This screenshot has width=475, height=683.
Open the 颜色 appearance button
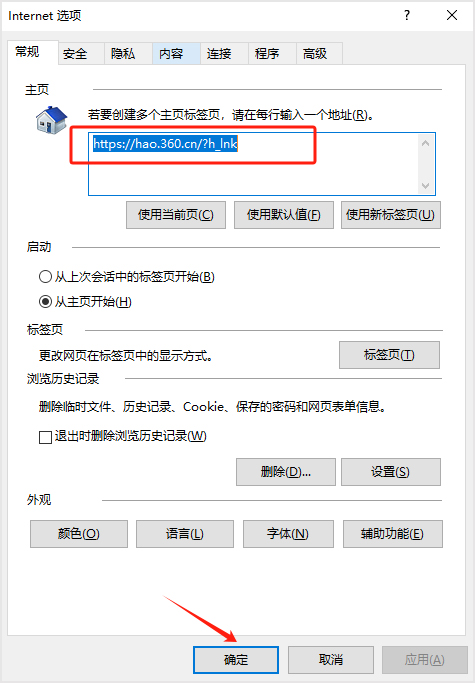click(79, 534)
